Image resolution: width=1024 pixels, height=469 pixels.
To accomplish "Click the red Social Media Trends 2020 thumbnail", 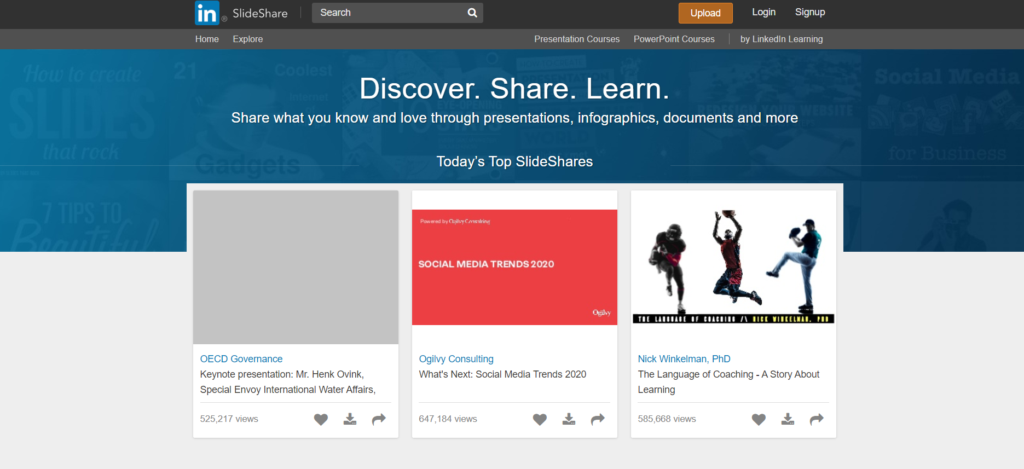I will click(x=515, y=267).
